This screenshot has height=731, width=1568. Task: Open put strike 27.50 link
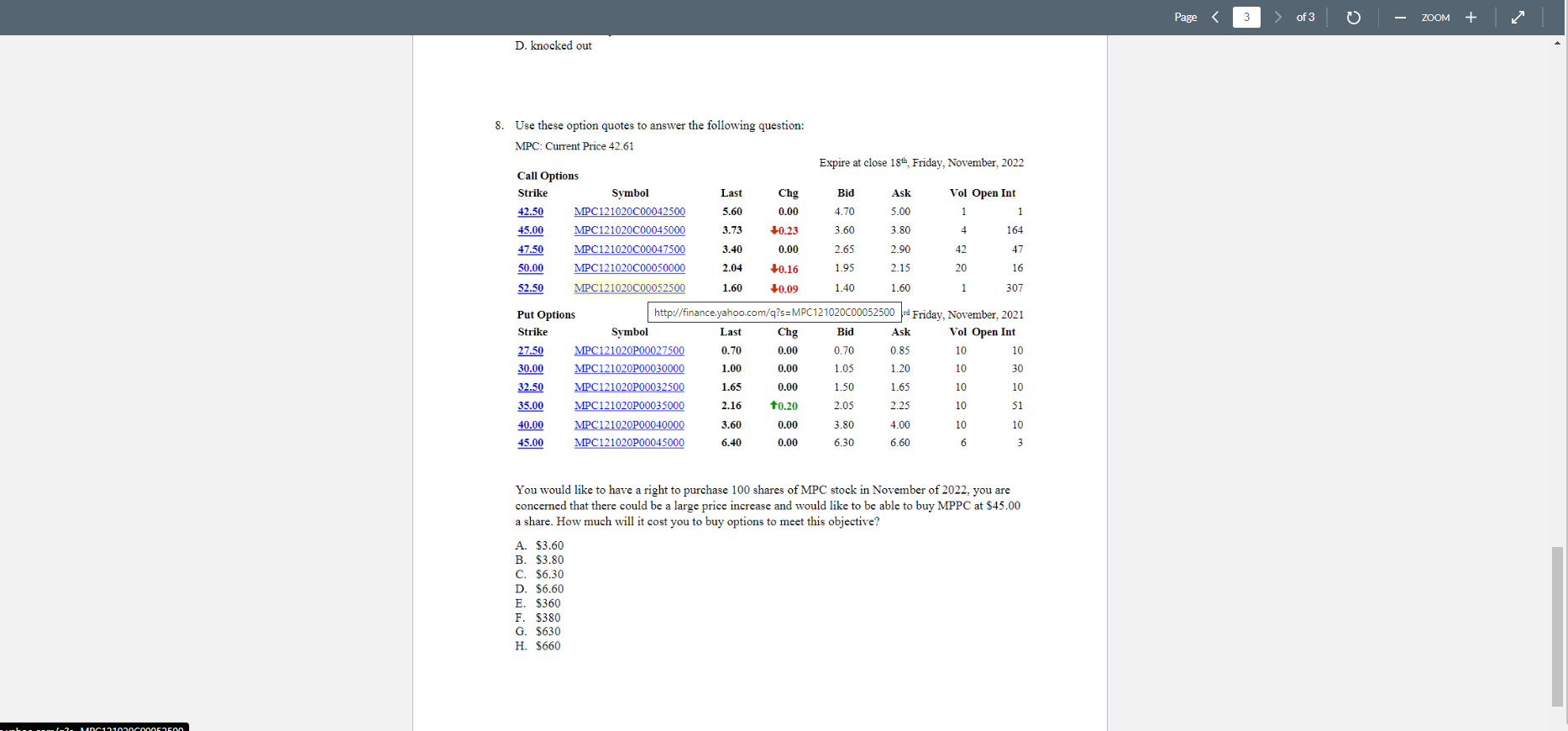click(x=530, y=350)
